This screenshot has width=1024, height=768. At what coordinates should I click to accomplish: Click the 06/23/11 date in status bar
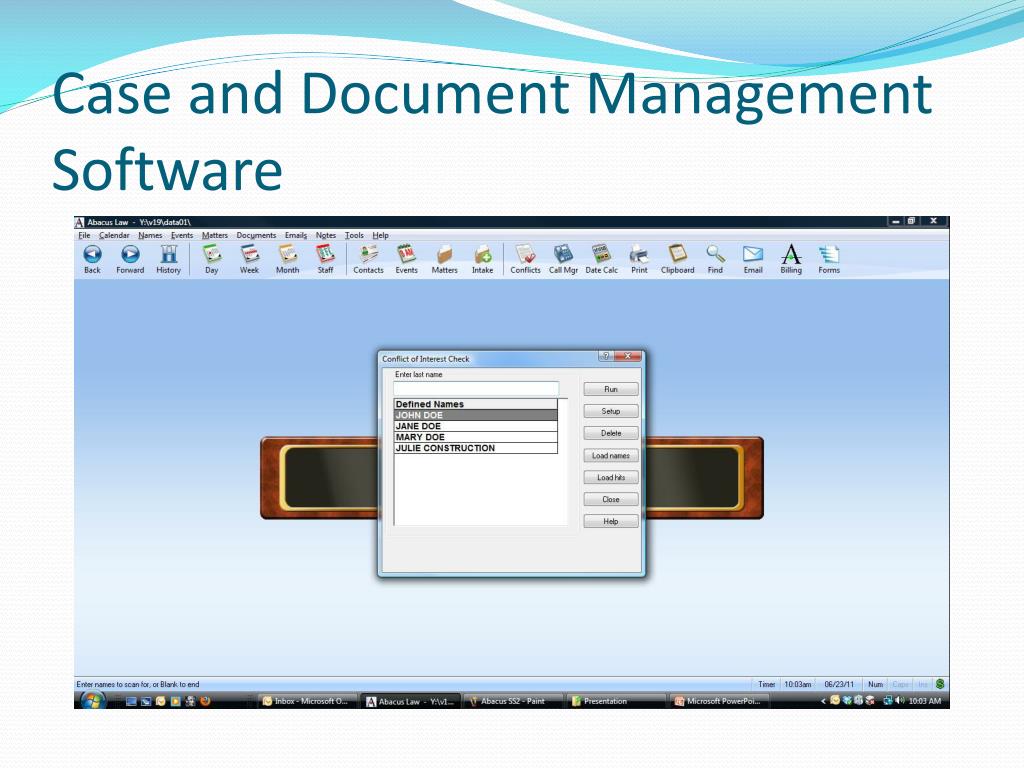coord(839,684)
